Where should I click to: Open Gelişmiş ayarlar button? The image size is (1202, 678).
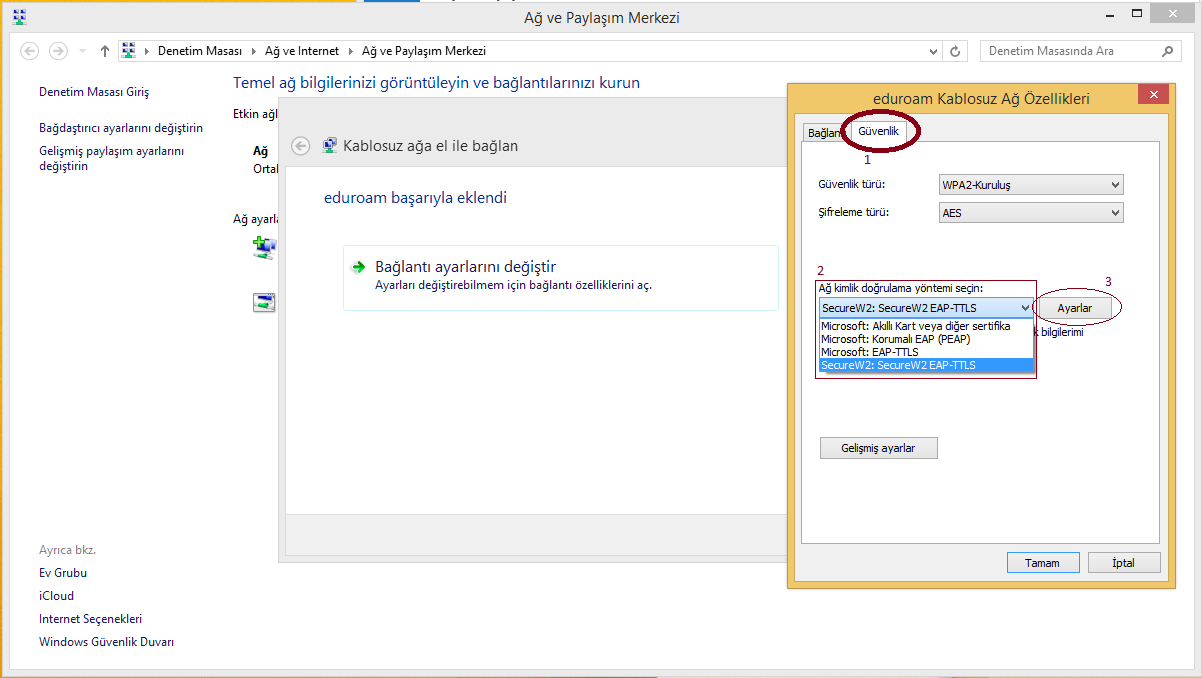coord(878,448)
